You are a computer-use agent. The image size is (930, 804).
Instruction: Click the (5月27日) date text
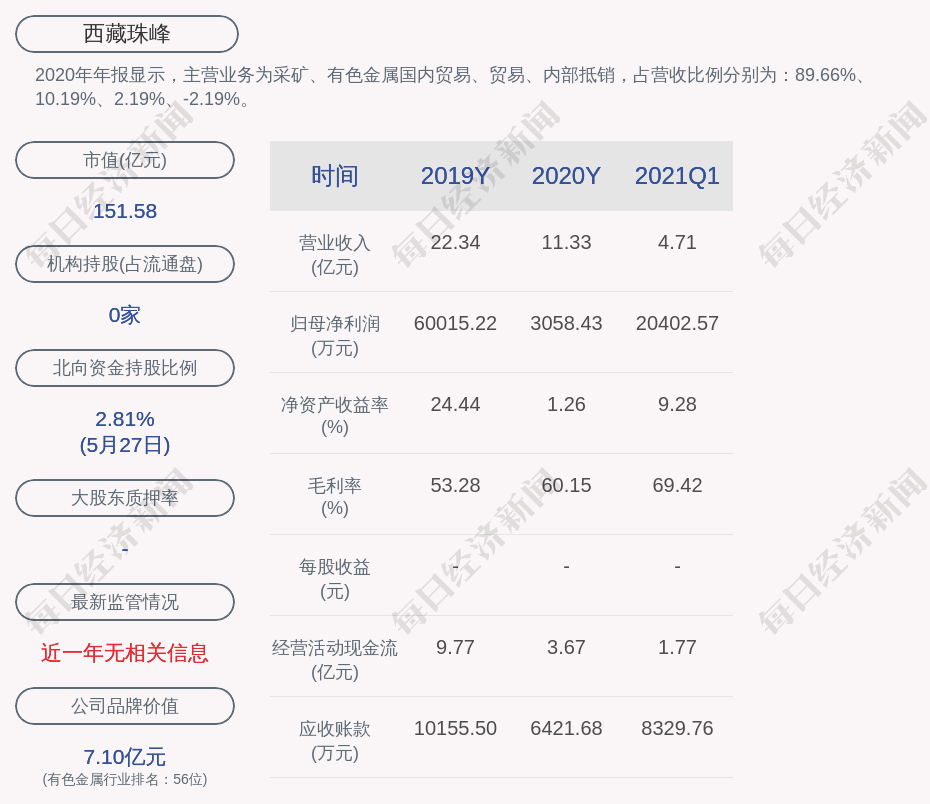point(125,445)
